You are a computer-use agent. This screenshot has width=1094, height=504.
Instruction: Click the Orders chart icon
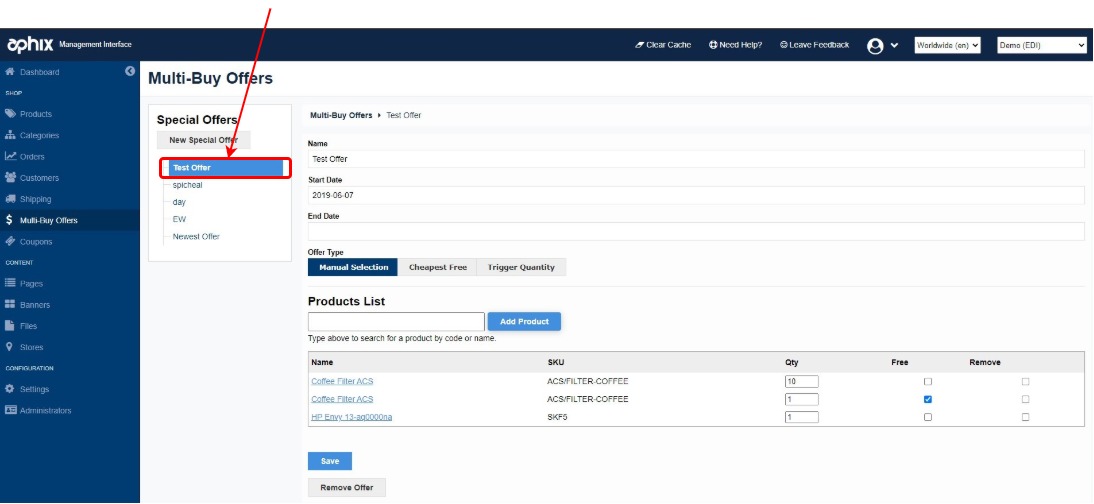coord(10,156)
